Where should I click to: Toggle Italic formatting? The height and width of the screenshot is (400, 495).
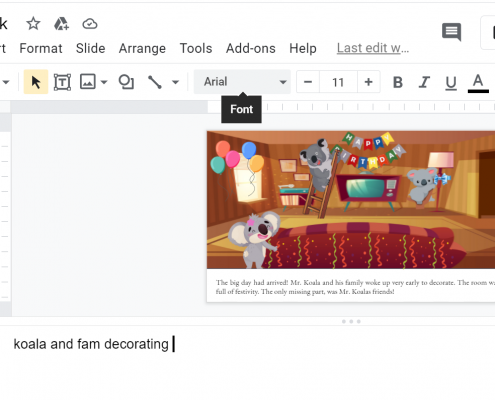424,82
